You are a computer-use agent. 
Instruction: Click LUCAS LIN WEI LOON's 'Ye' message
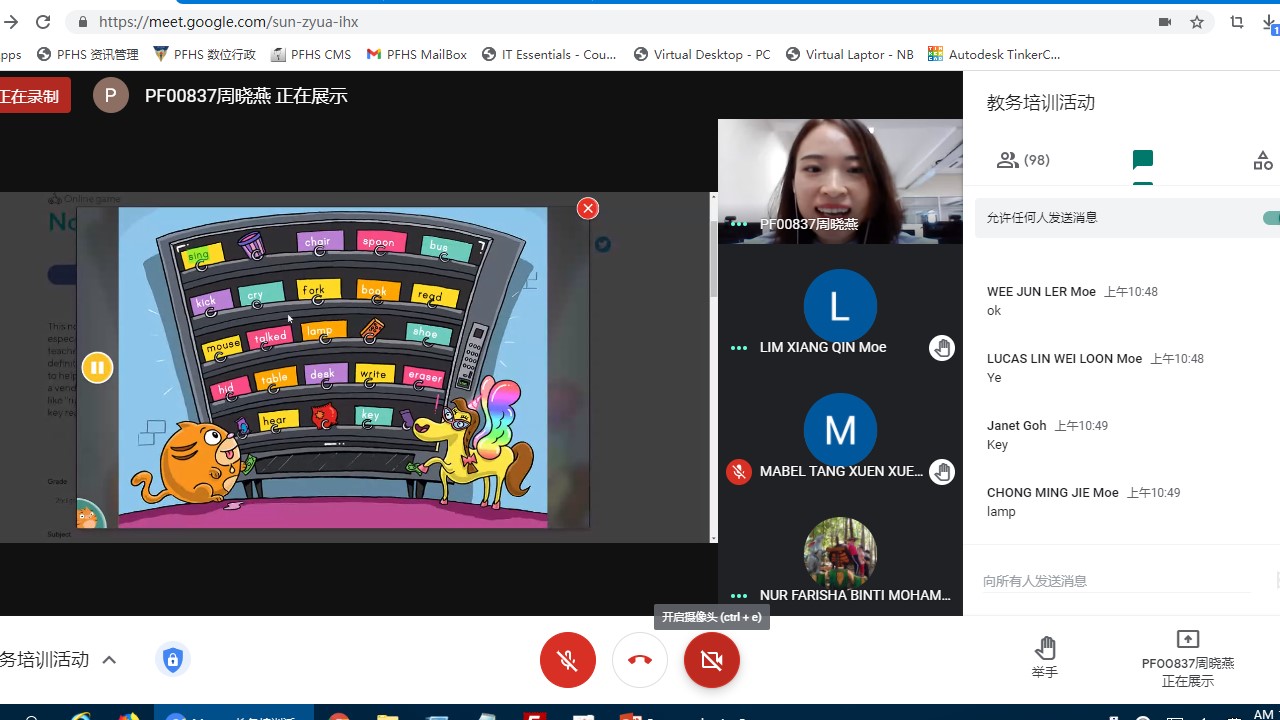pos(994,378)
